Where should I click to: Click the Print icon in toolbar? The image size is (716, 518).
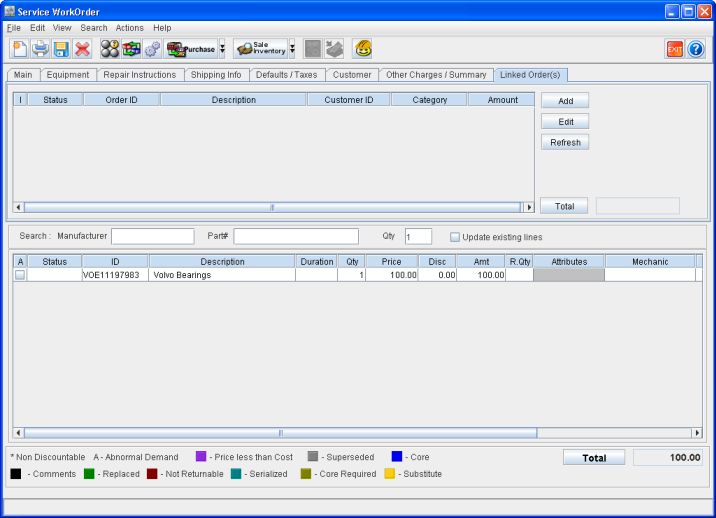[x=40, y=49]
